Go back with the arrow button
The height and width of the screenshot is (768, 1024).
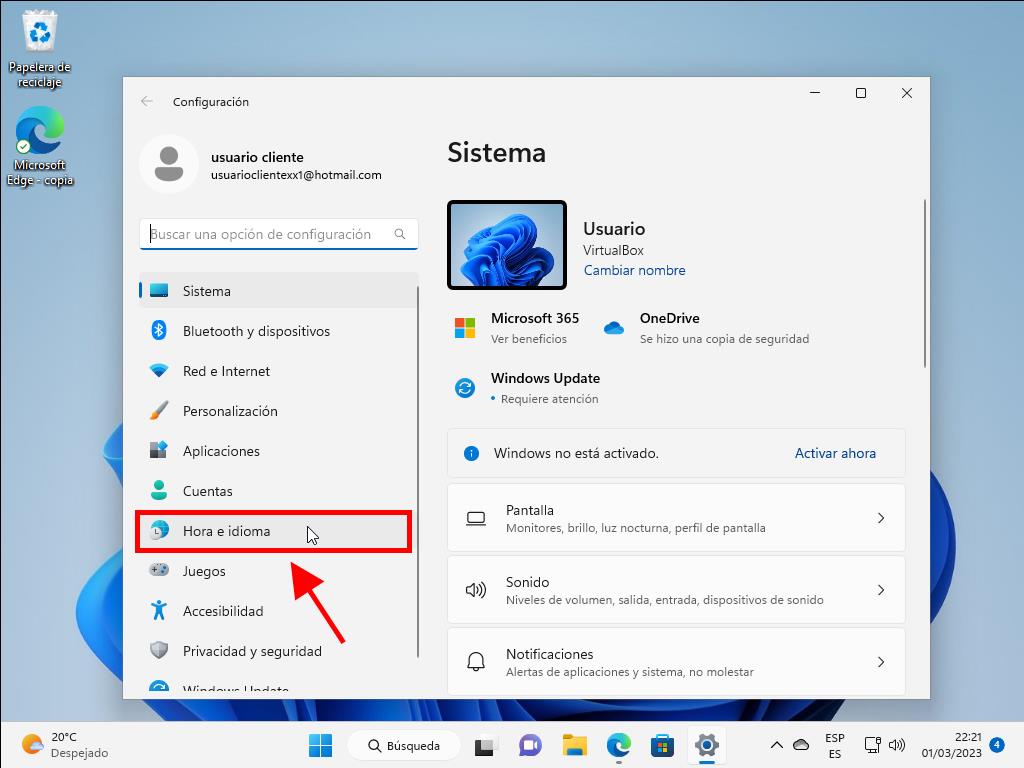pos(147,102)
